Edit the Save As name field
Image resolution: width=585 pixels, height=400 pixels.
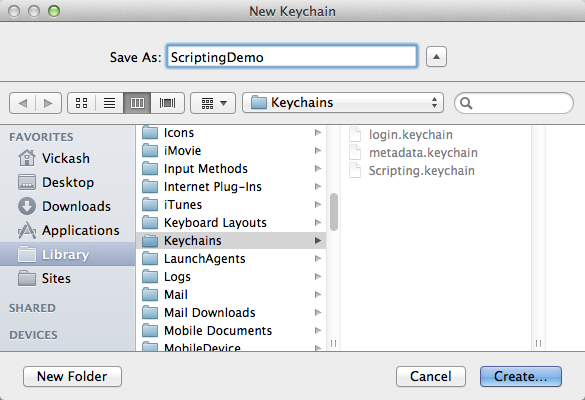(x=292, y=57)
